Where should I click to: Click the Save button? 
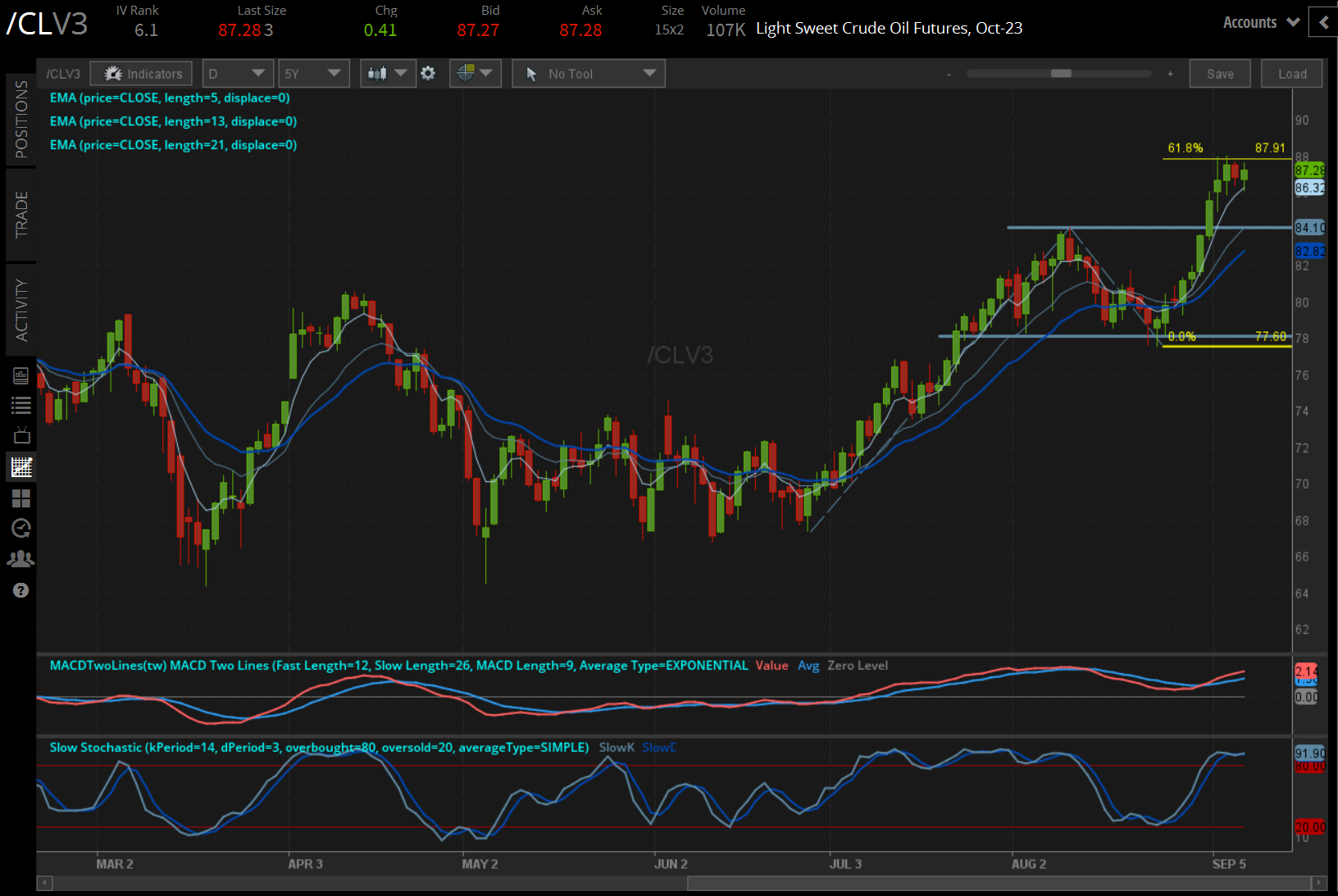point(1220,74)
